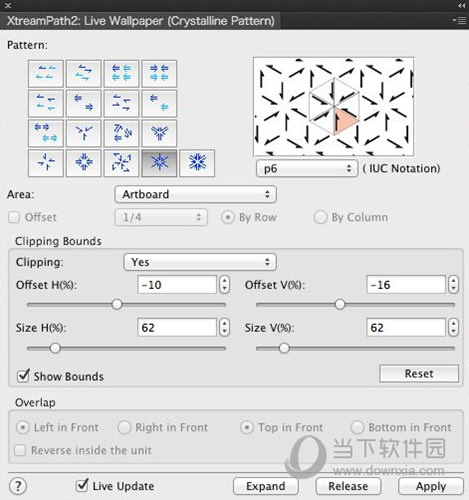
Task: Open the 1/4 offset dropdown
Action: 161,217
